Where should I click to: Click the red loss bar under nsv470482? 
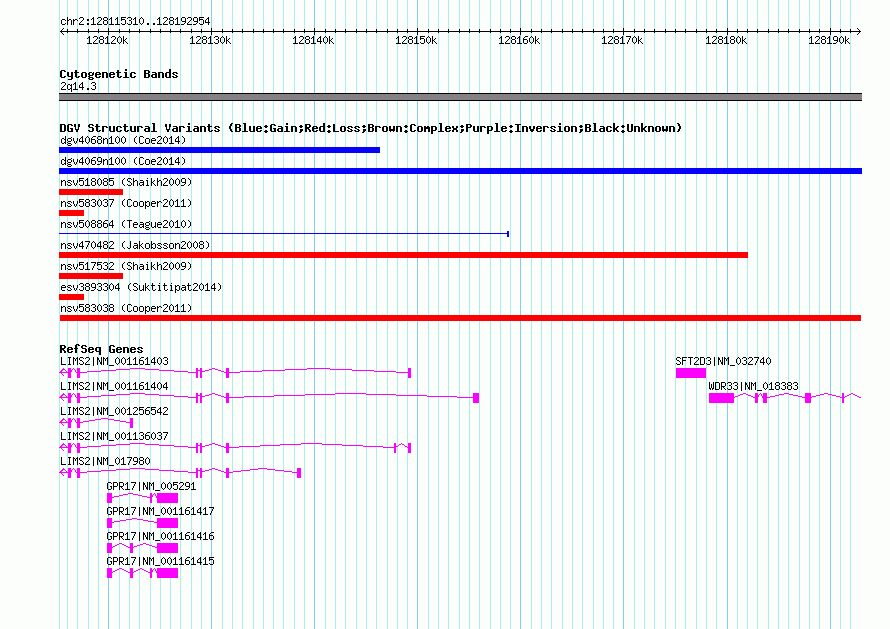pos(404,255)
